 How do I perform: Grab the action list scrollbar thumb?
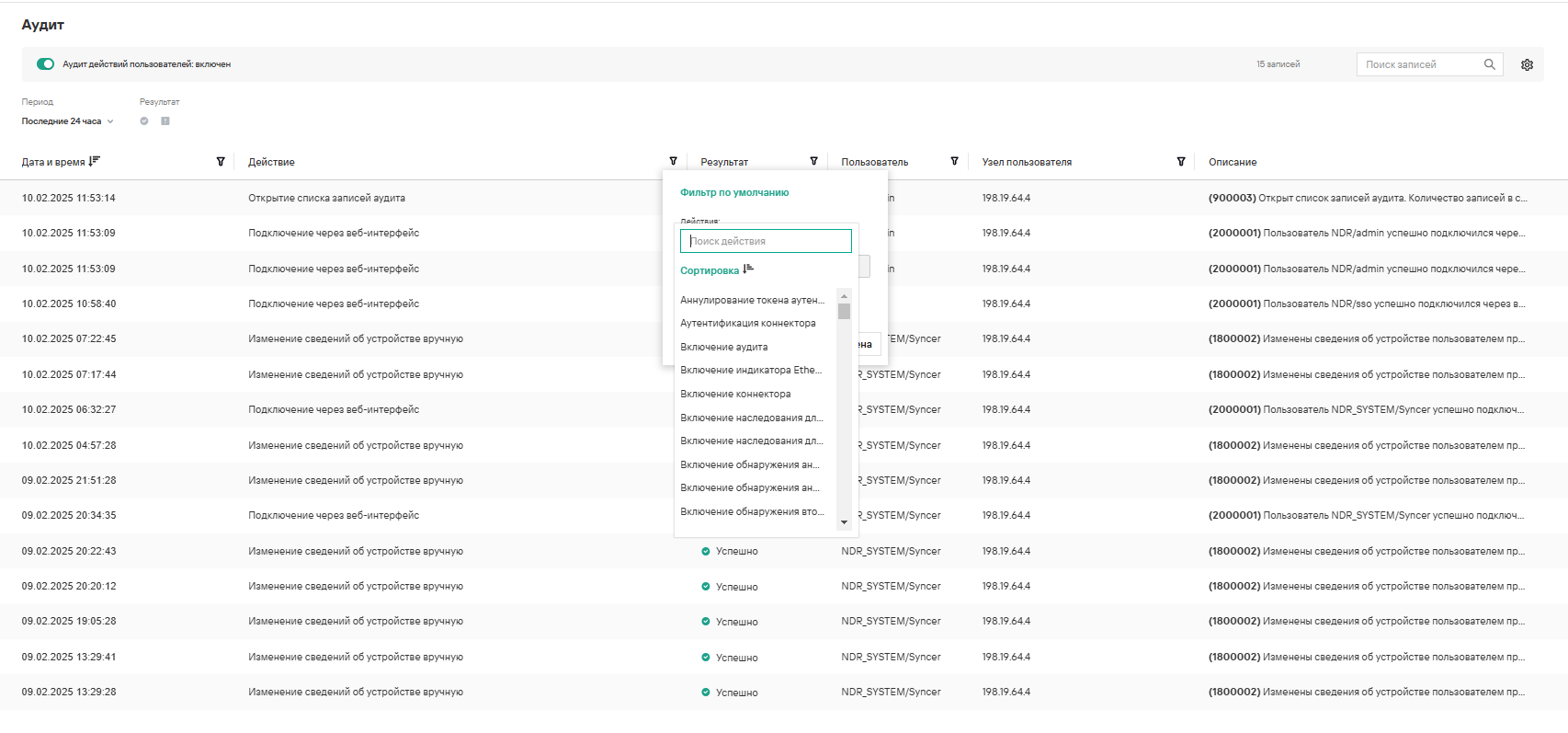(844, 311)
